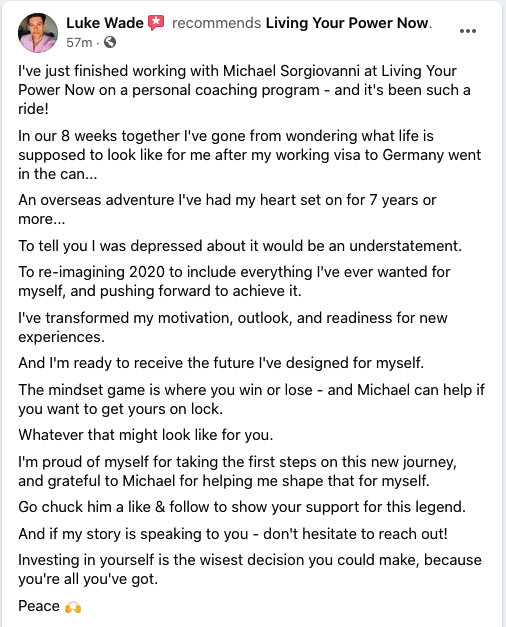Click the word 'Peace' at the post end
Image resolution: width=506 pixels, height=627 pixels.
coord(39,606)
